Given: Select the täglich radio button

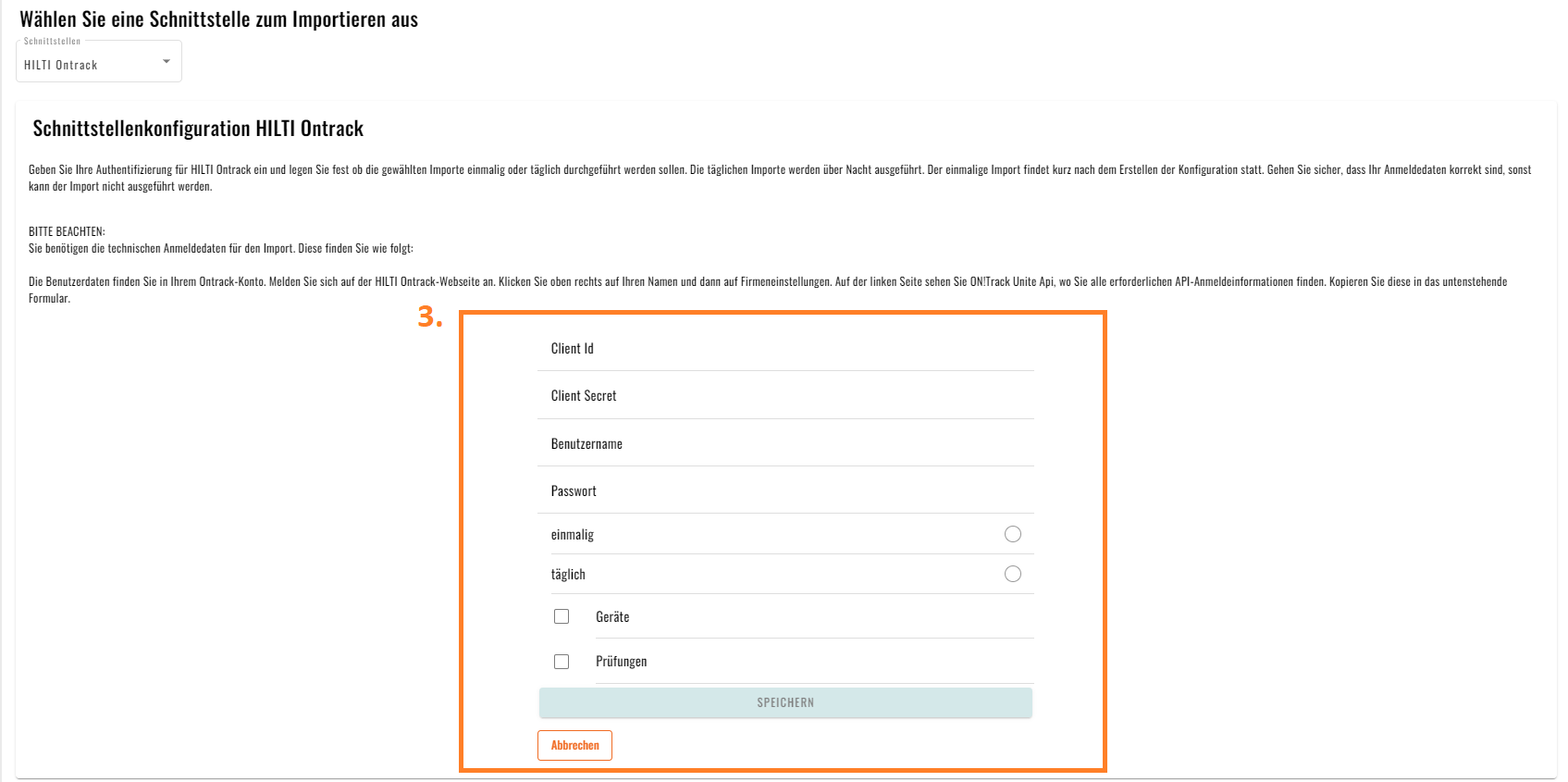Looking at the screenshot, I should tap(1013, 574).
